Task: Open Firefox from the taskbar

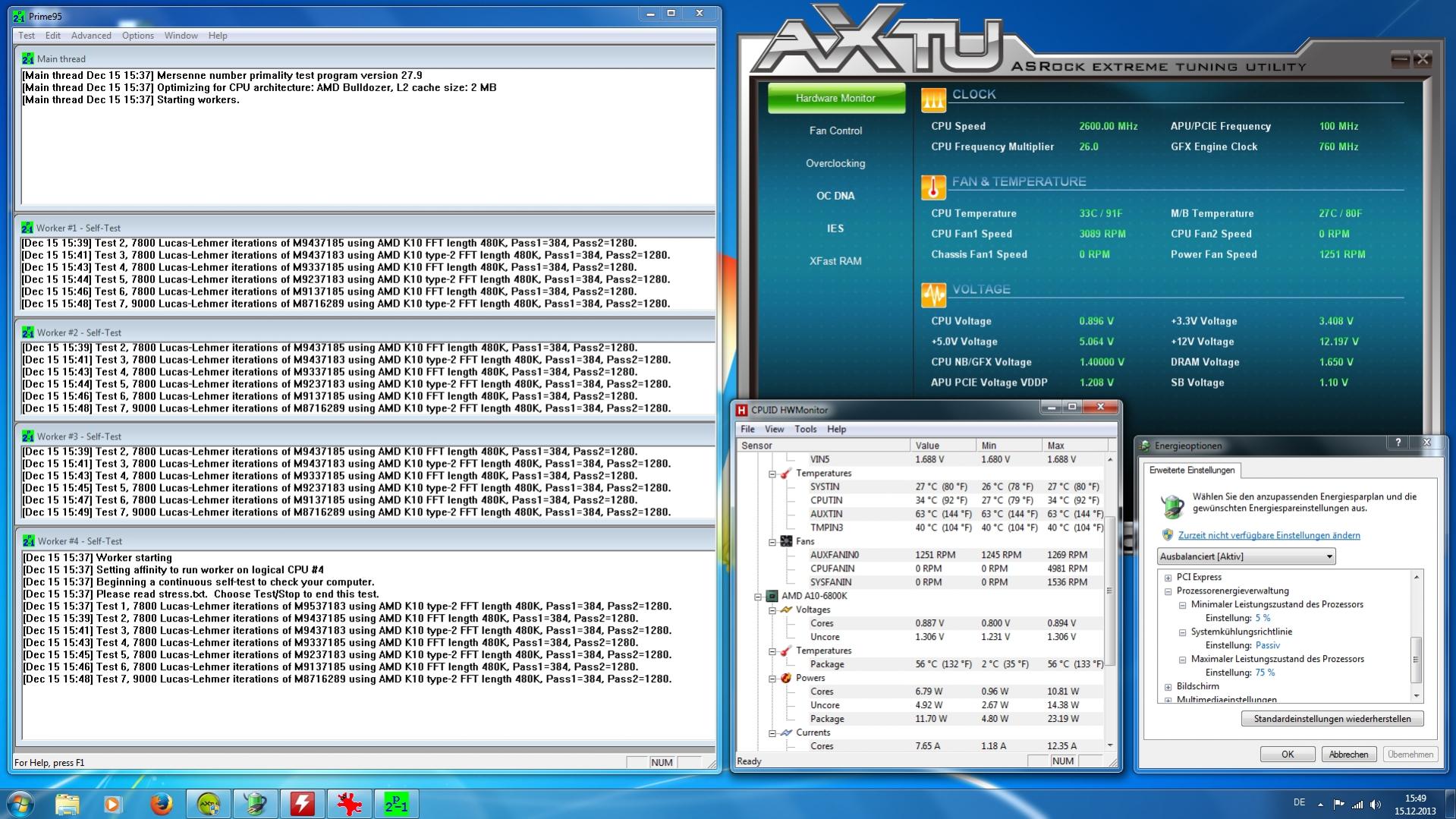Action: 160,804
